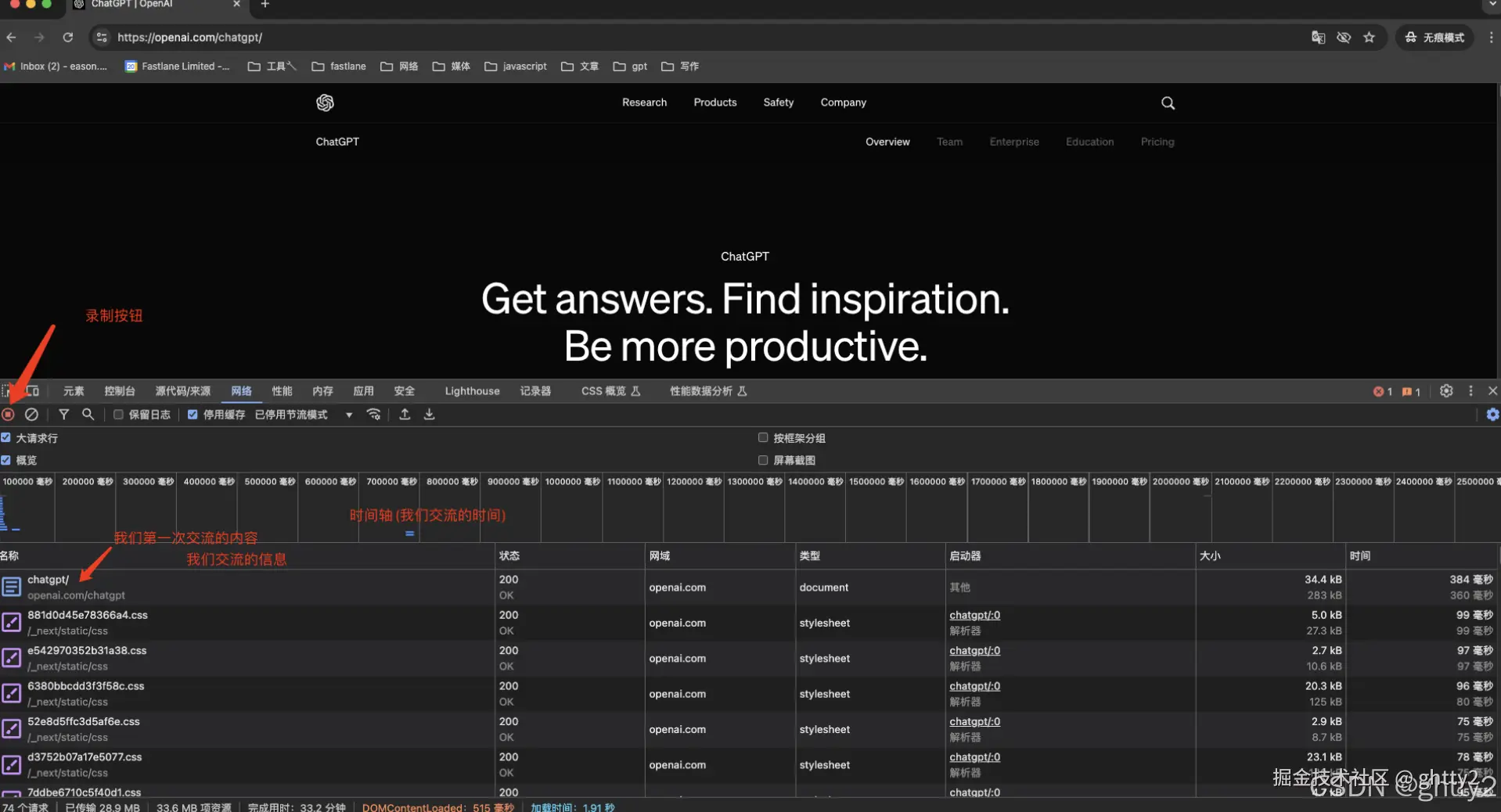Open the Team page link

click(x=949, y=142)
